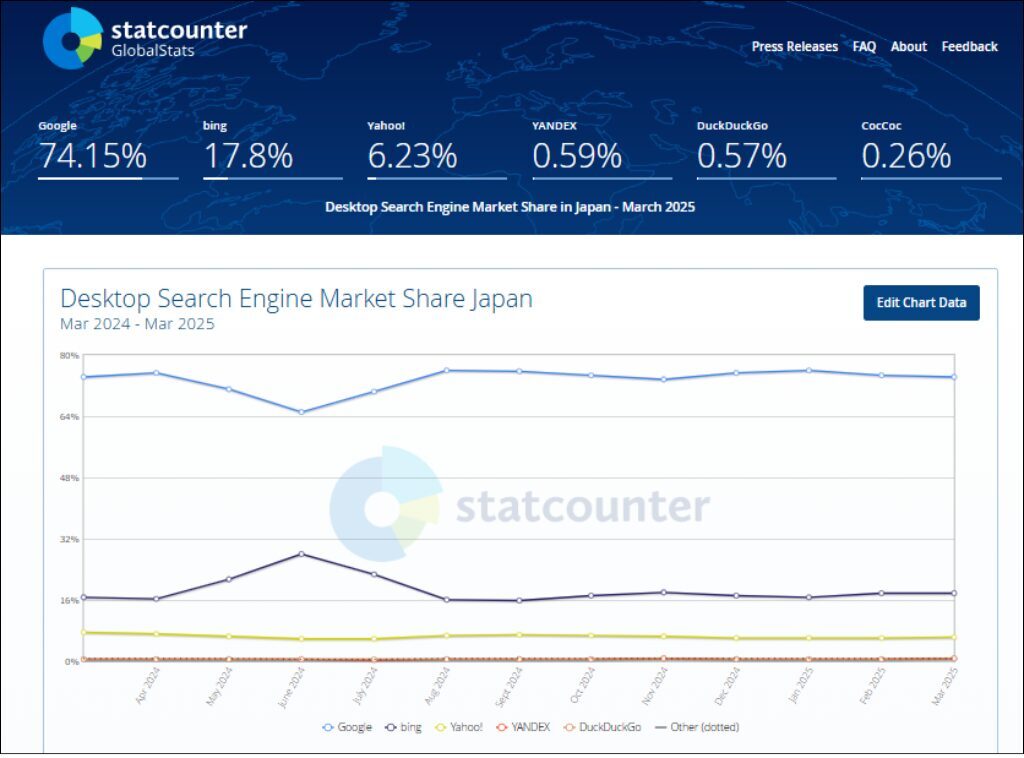Click the Dec 2024 axis label
The image size is (1024, 758).
[727, 686]
